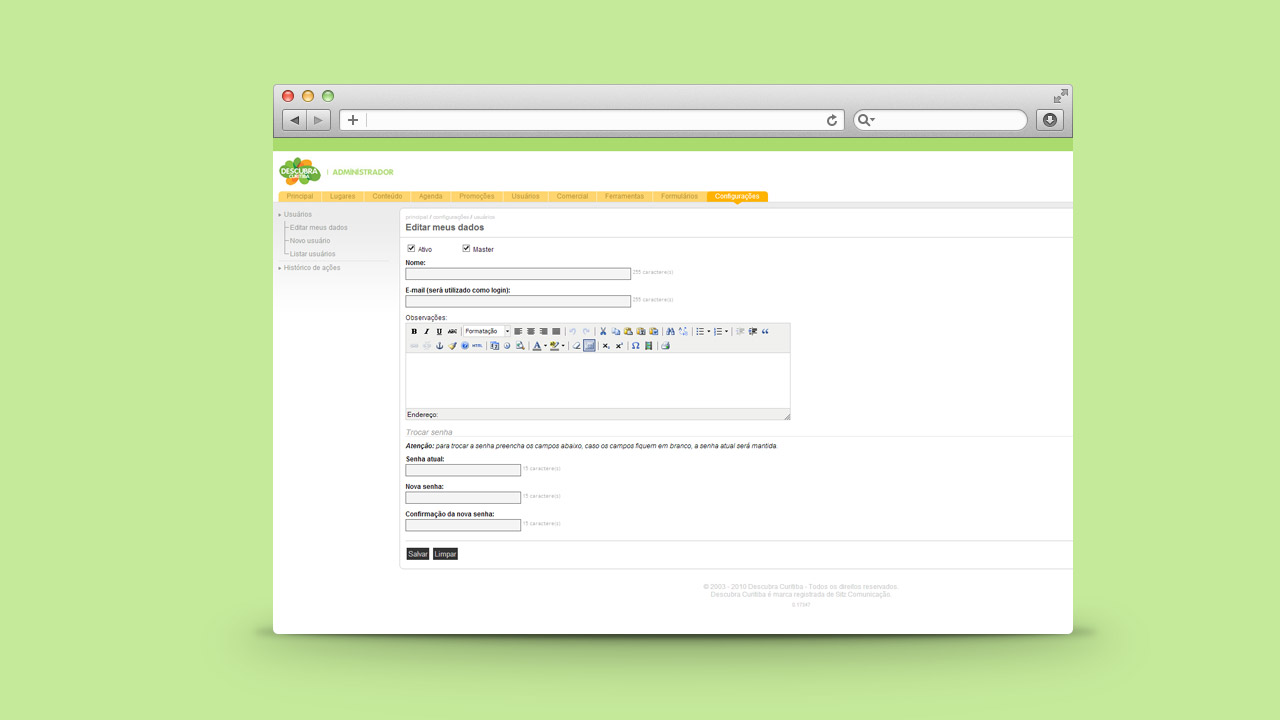Open the Conteúdo tab
The width and height of the screenshot is (1280, 720).
pyautogui.click(x=387, y=196)
